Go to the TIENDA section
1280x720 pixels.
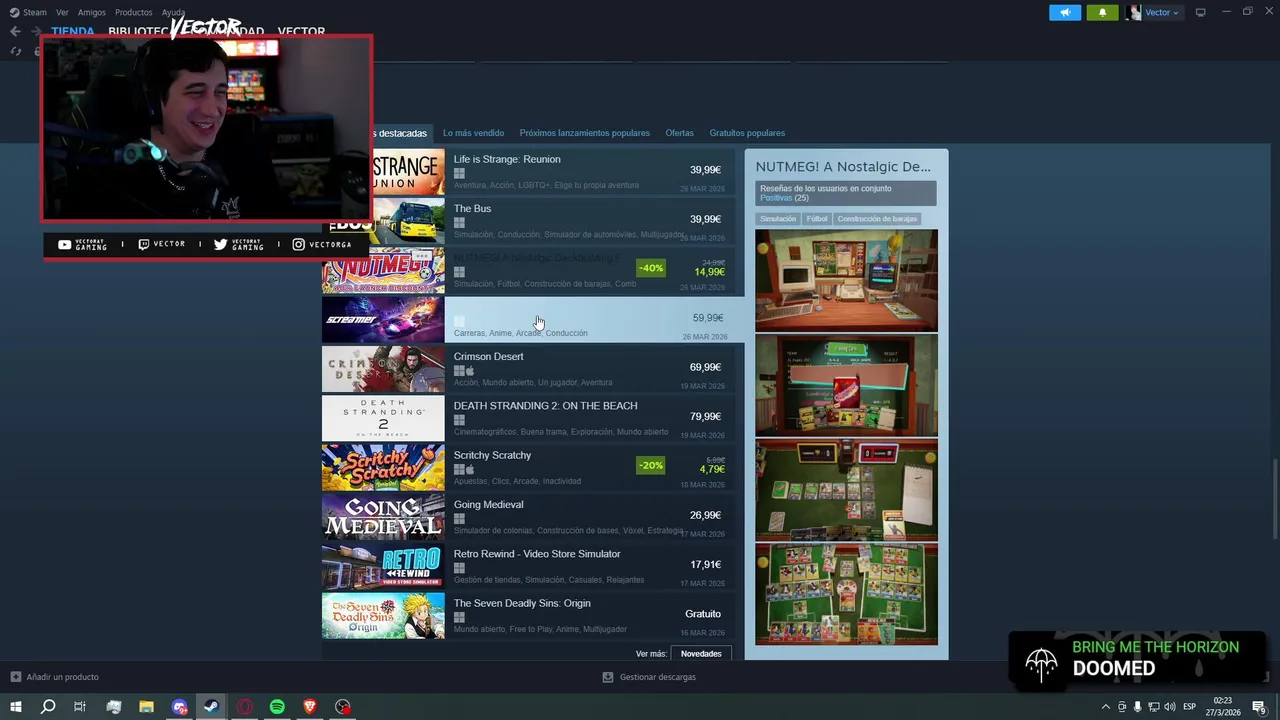[72, 31]
